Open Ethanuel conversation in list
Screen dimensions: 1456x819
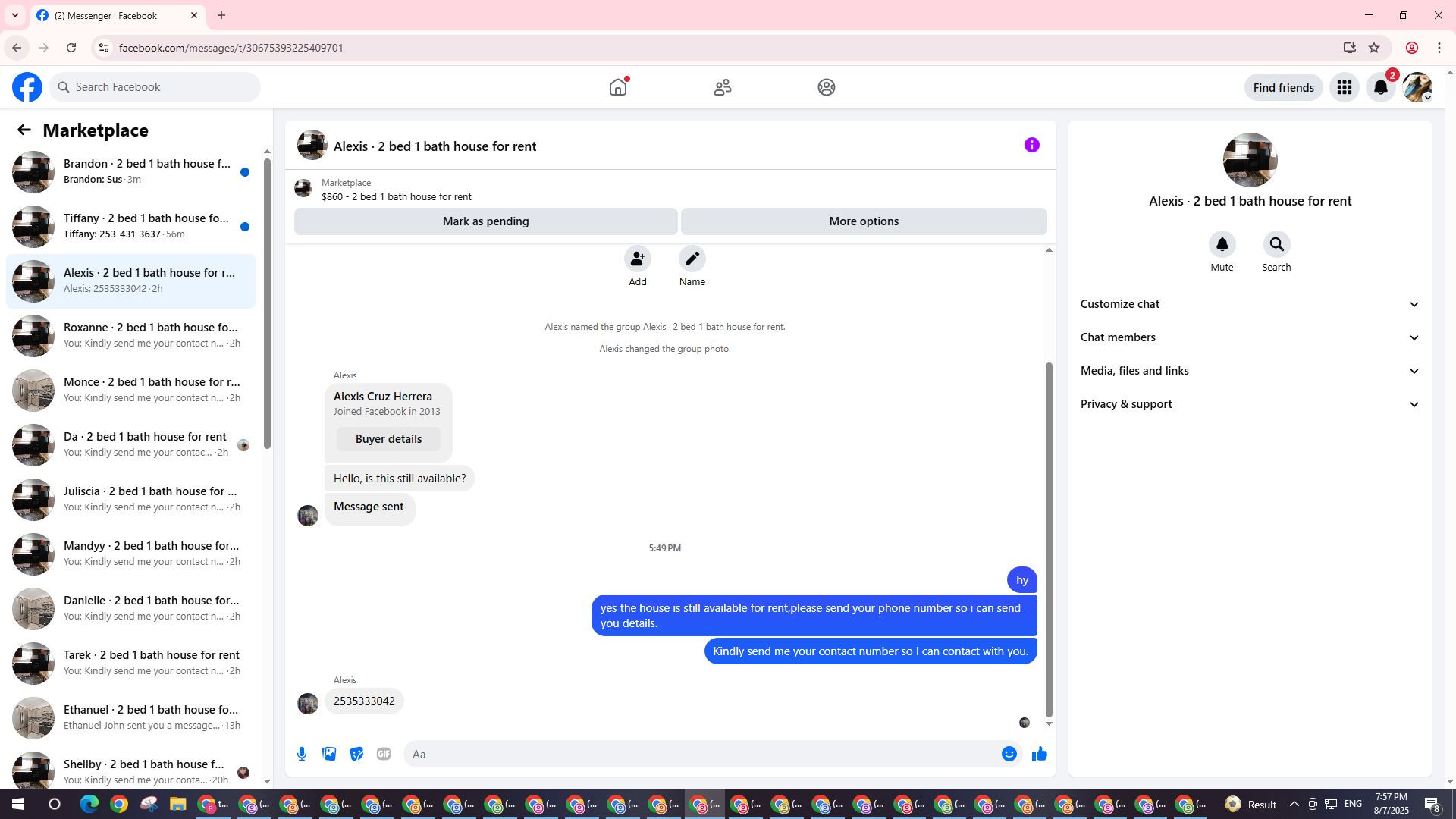130,718
